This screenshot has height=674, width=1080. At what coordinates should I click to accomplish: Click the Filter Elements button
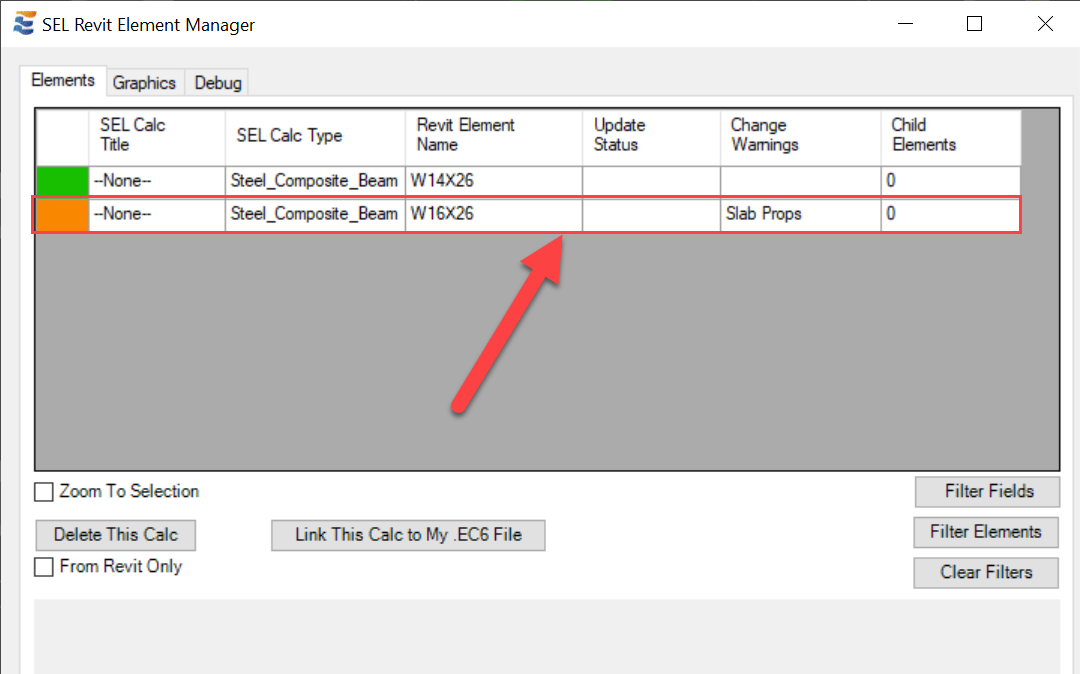pos(986,532)
